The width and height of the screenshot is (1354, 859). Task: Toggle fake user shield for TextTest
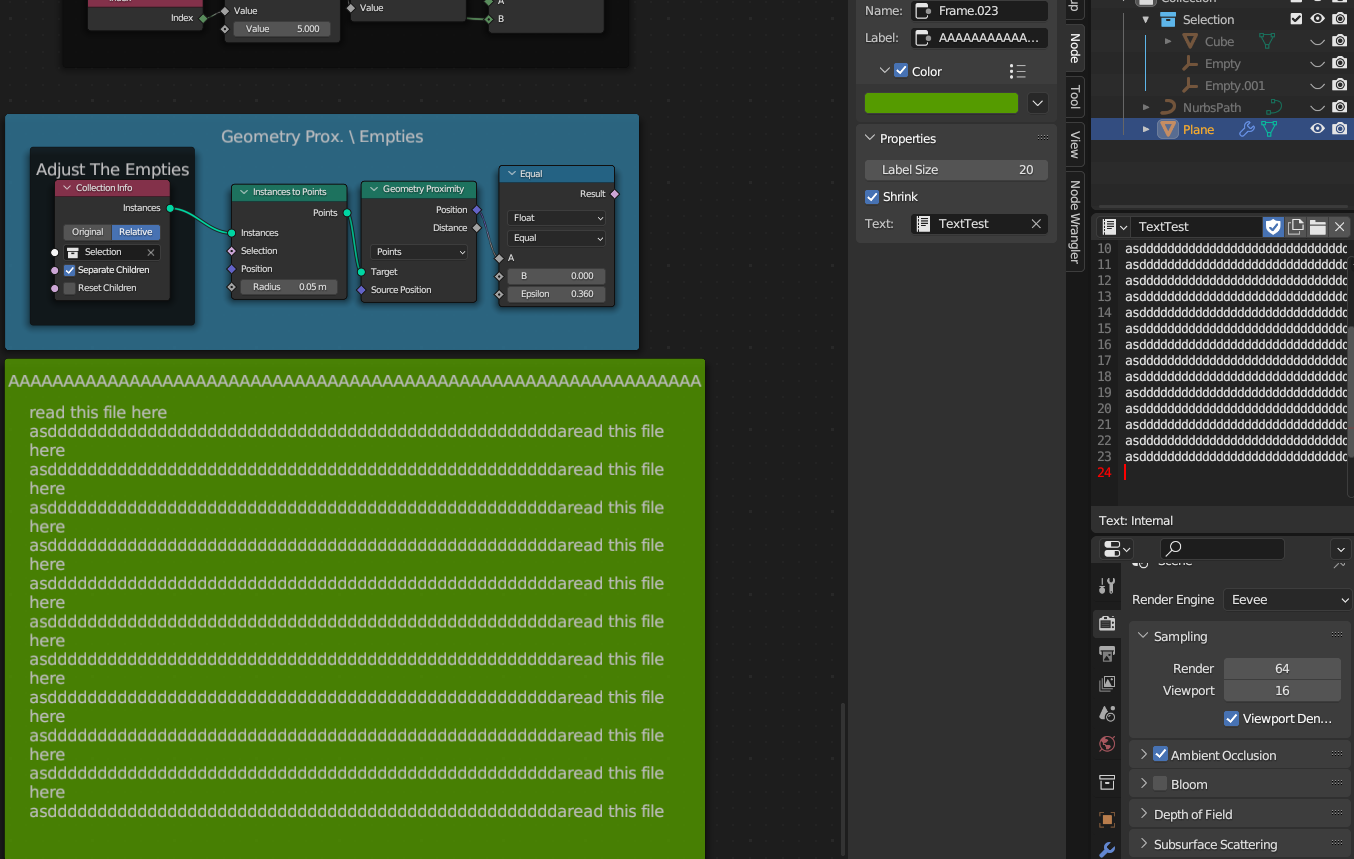tap(1273, 227)
